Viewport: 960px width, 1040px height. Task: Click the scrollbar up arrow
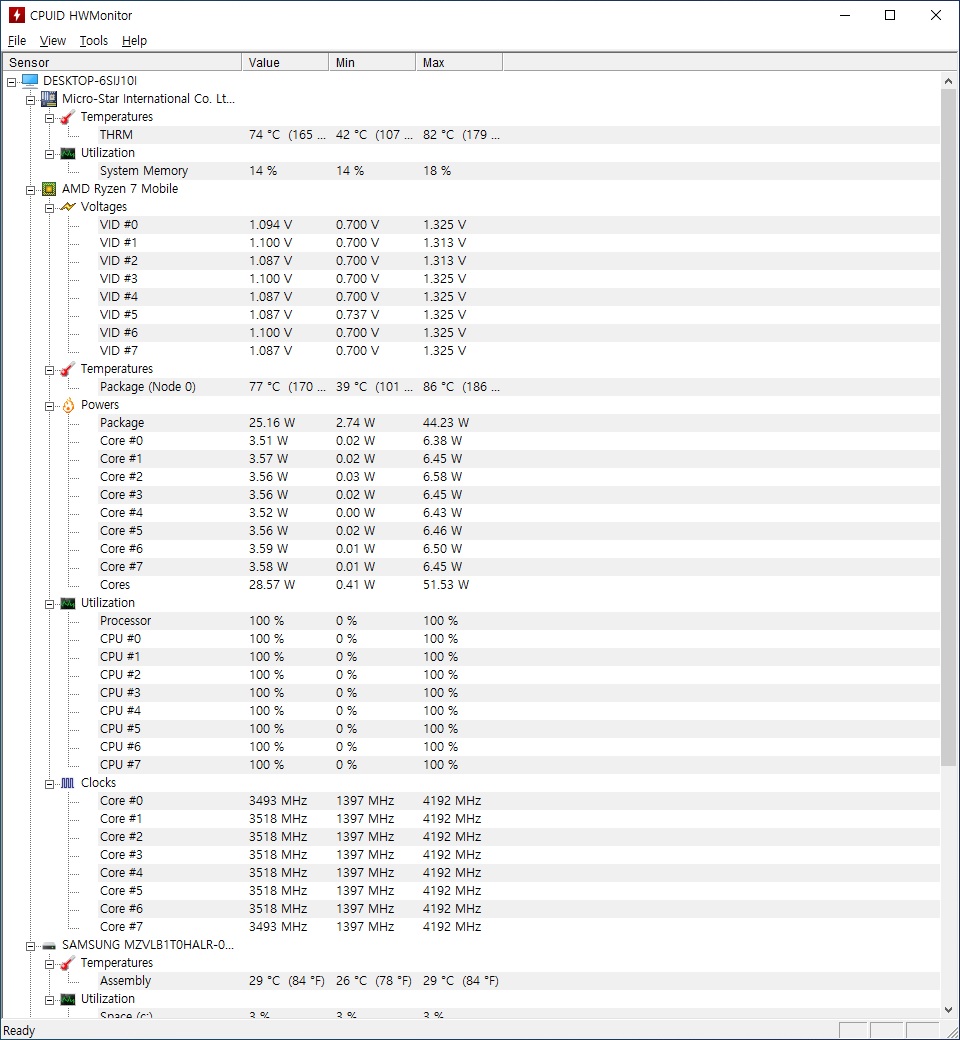(x=948, y=80)
